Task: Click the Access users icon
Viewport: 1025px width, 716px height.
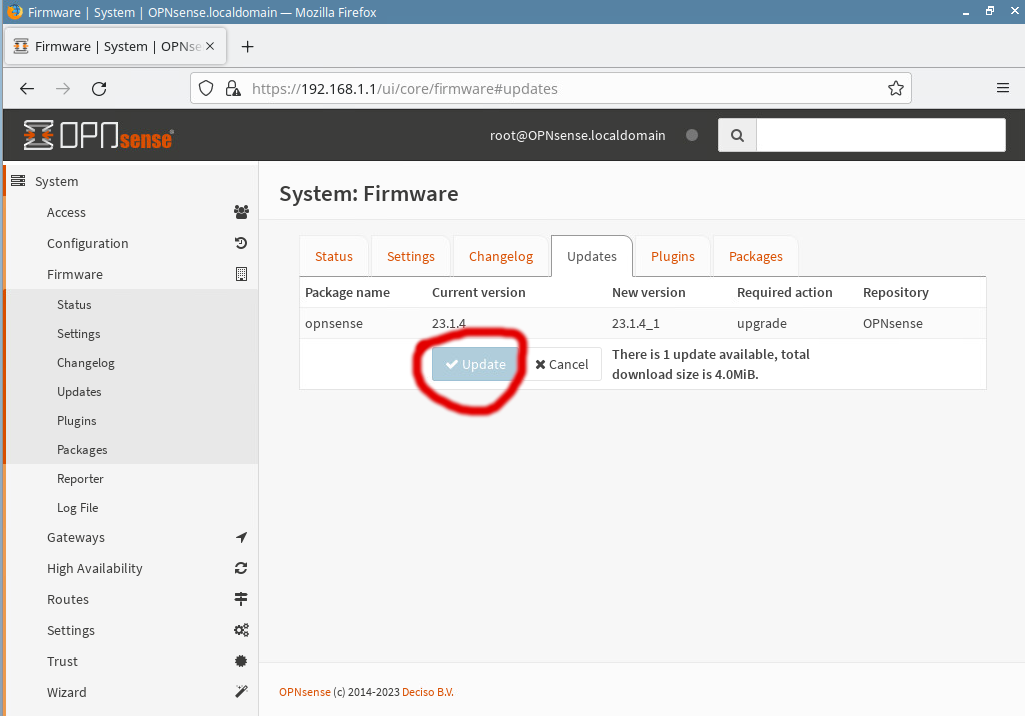Action: click(x=241, y=212)
